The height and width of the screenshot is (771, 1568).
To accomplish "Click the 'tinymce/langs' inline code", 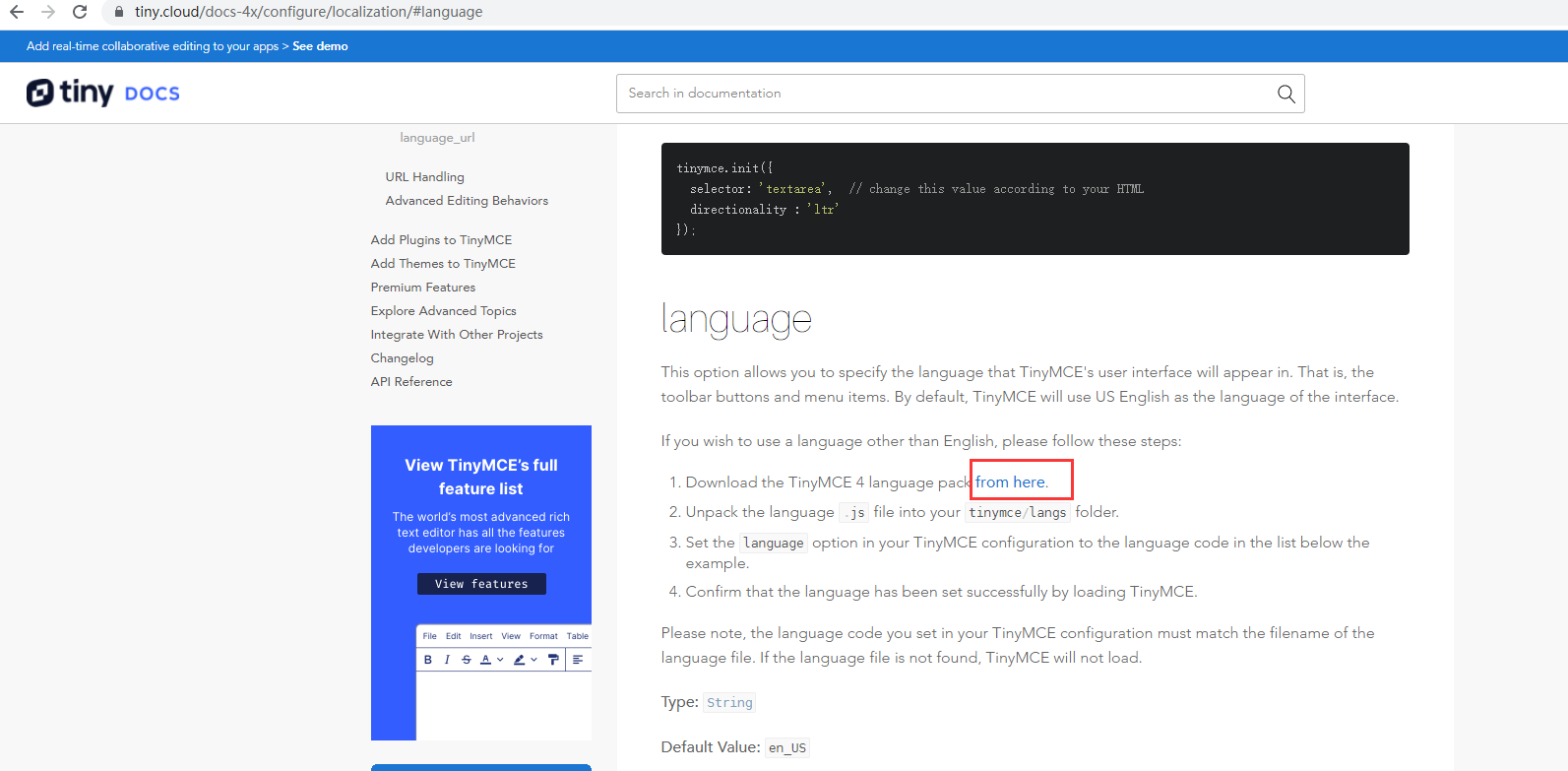I will tap(1018, 513).
